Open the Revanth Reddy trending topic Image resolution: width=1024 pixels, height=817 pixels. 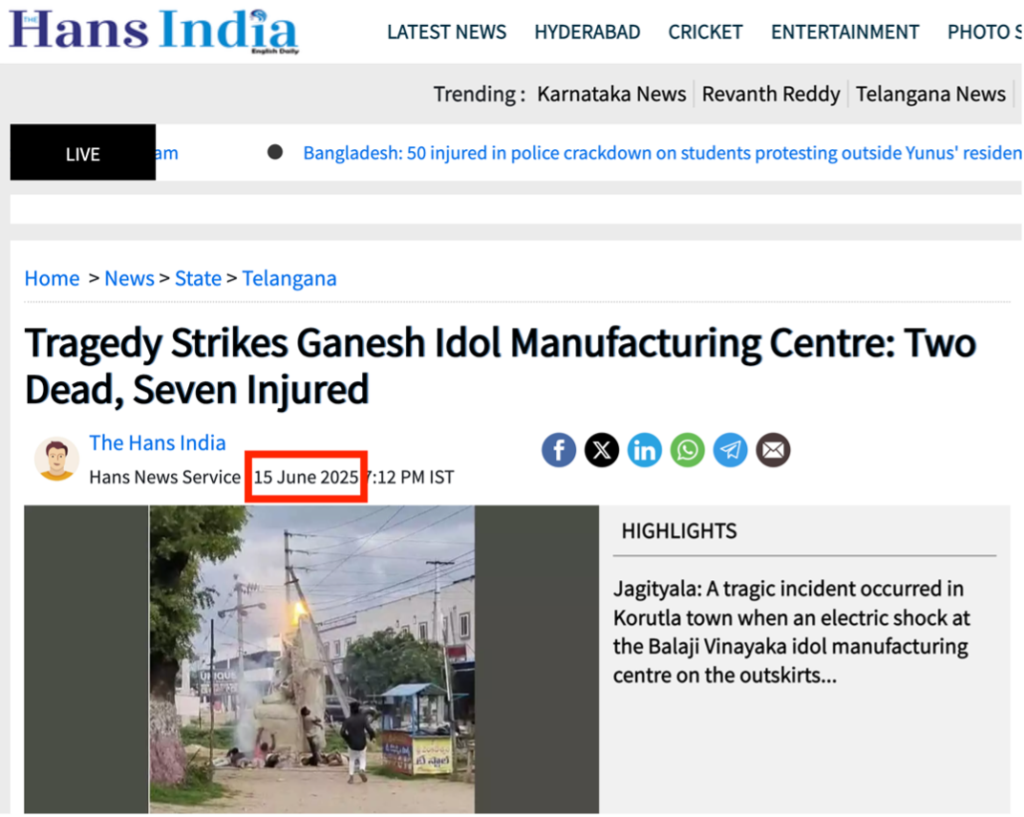pyautogui.click(x=771, y=94)
